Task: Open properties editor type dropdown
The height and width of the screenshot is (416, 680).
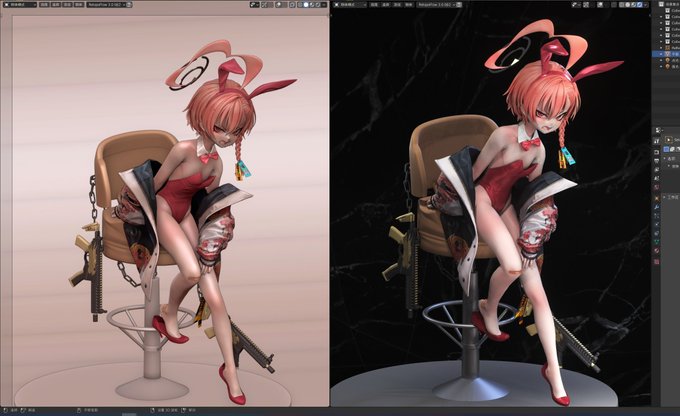Action: tap(657, 130)
